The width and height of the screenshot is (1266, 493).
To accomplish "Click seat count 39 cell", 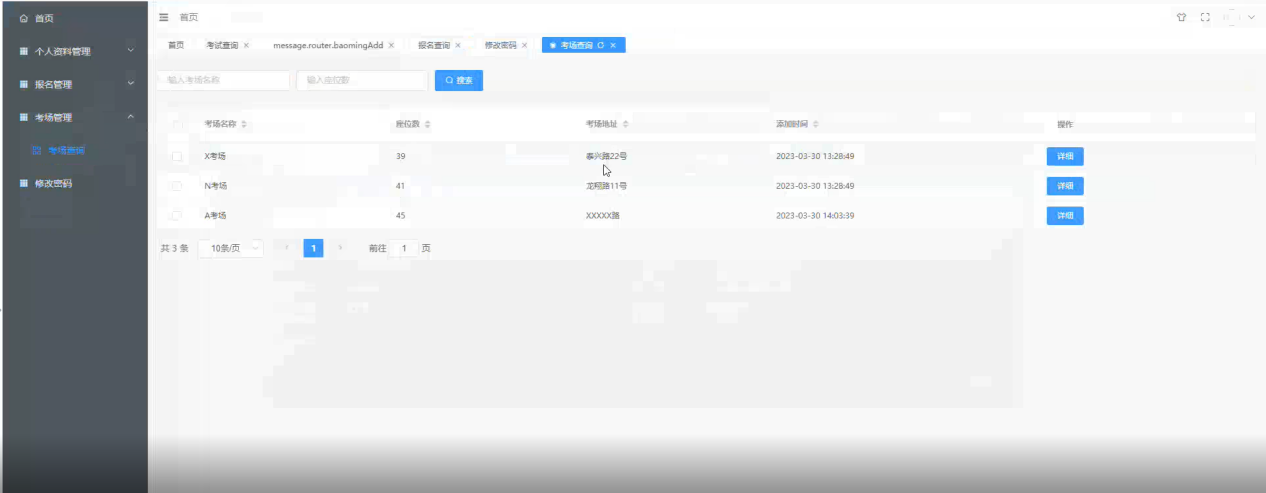I will click(401, 156).
